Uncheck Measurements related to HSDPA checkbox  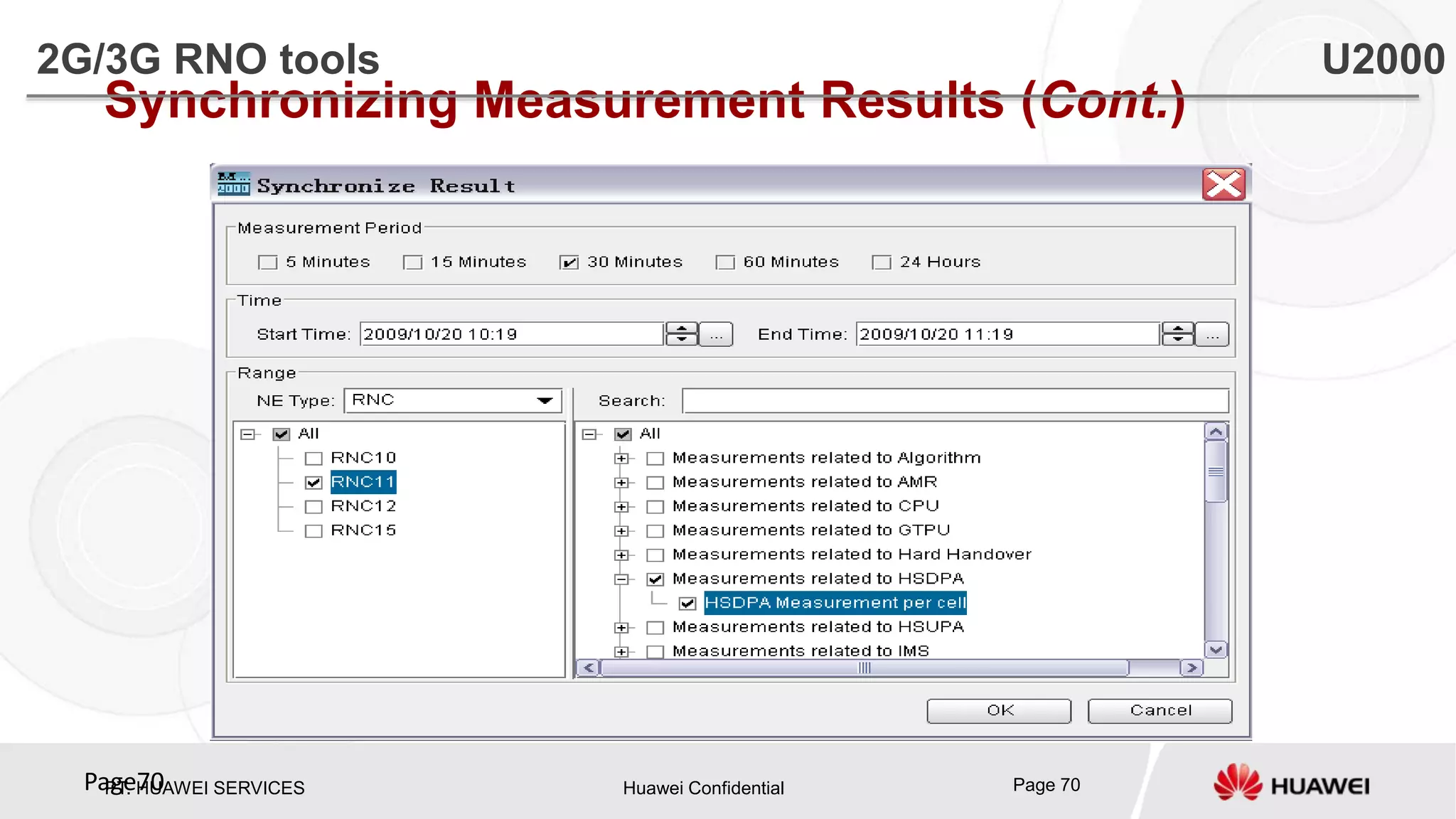[x=655, y=579]
